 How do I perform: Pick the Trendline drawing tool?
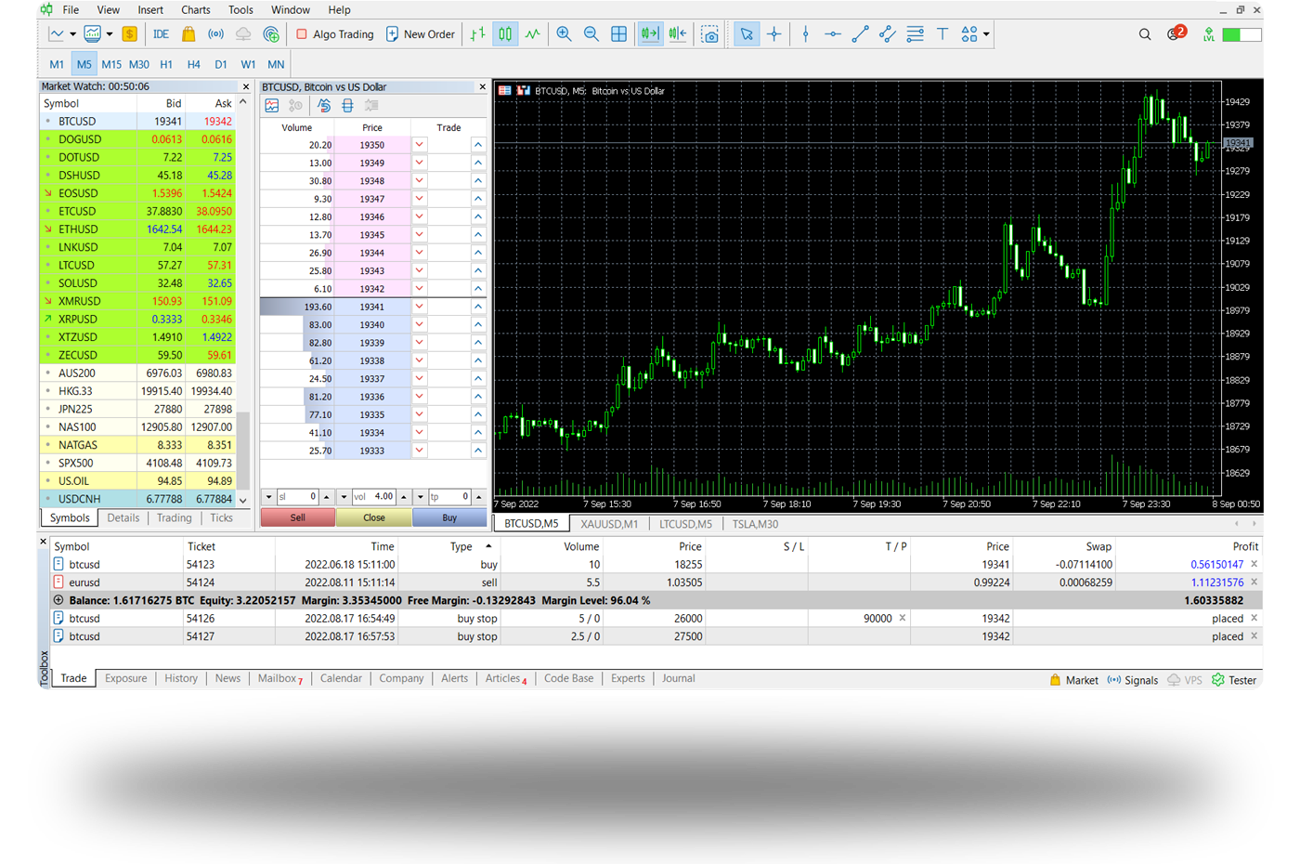(860, 34)
